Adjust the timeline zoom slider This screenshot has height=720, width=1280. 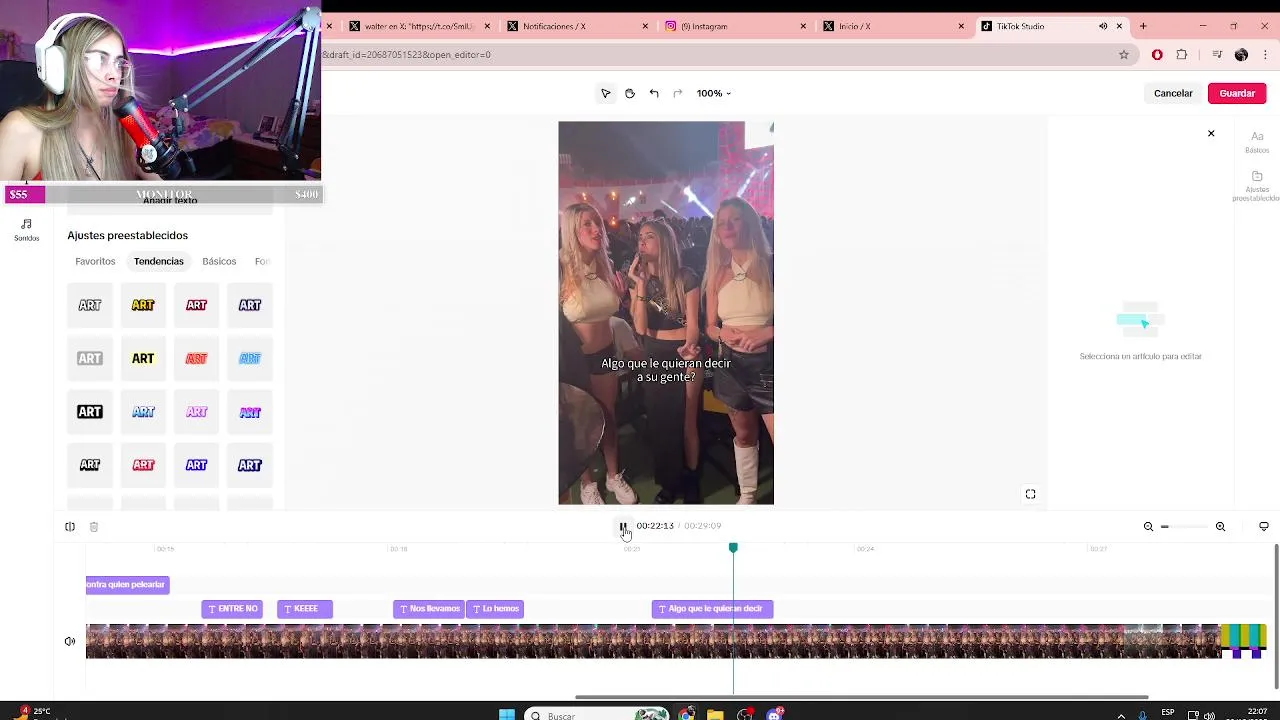coord(1184,527)
